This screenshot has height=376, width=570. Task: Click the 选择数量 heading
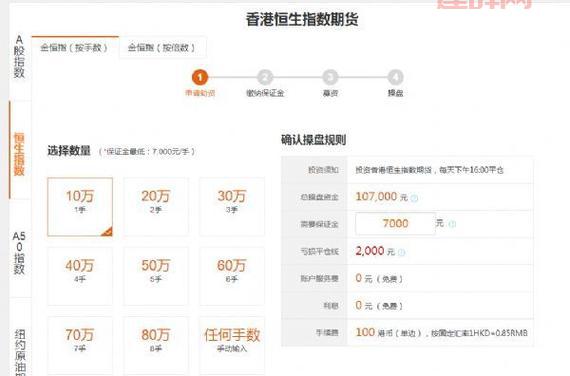[x=69, y=151]
